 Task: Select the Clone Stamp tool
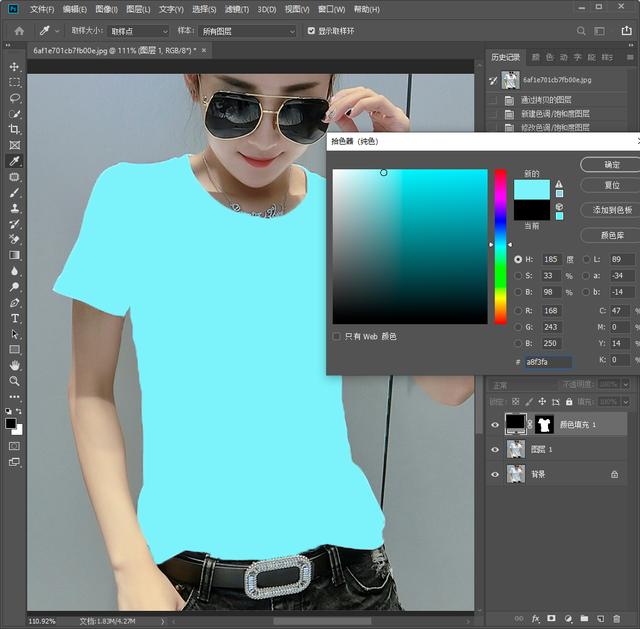coord(14,208)
